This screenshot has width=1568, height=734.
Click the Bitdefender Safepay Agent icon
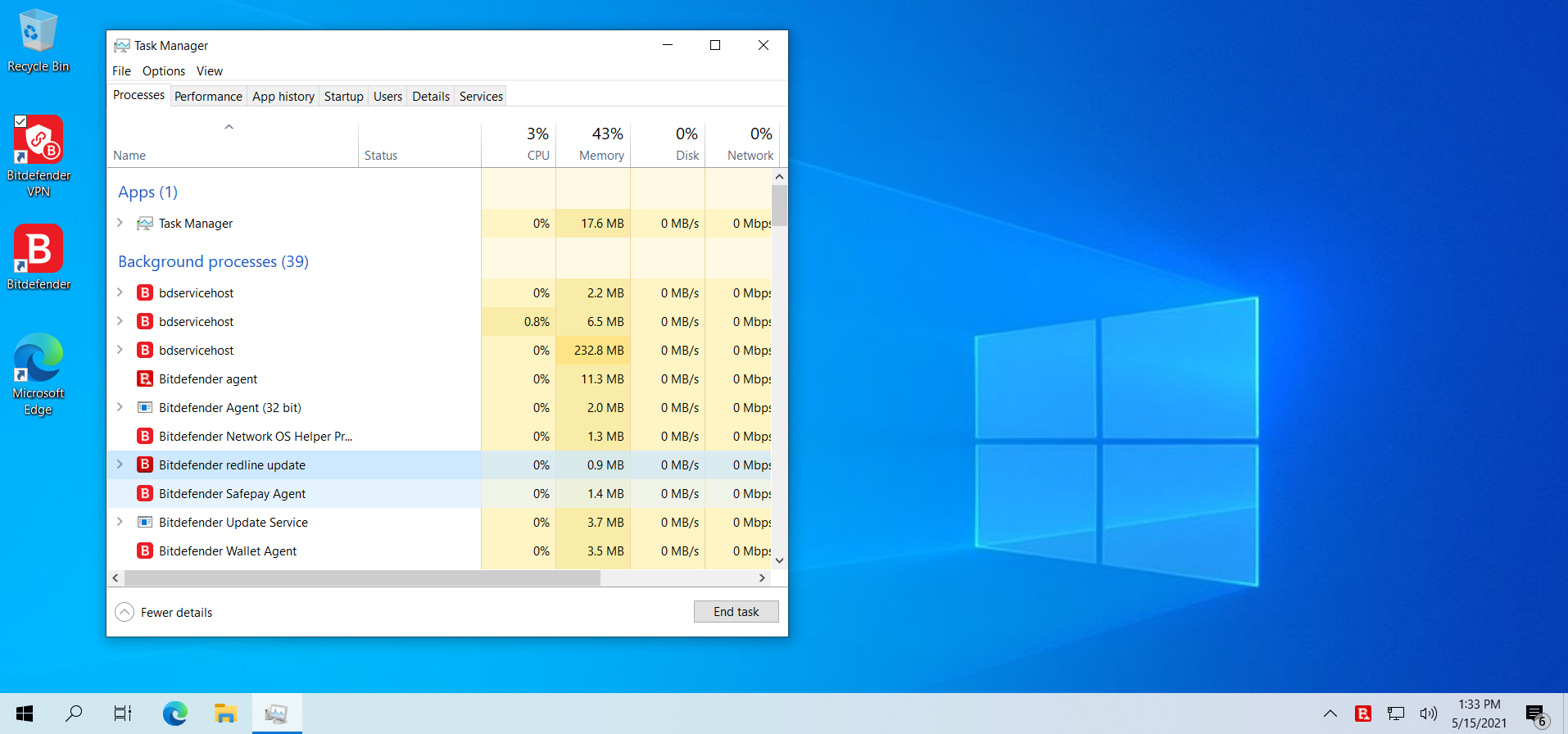145,493
